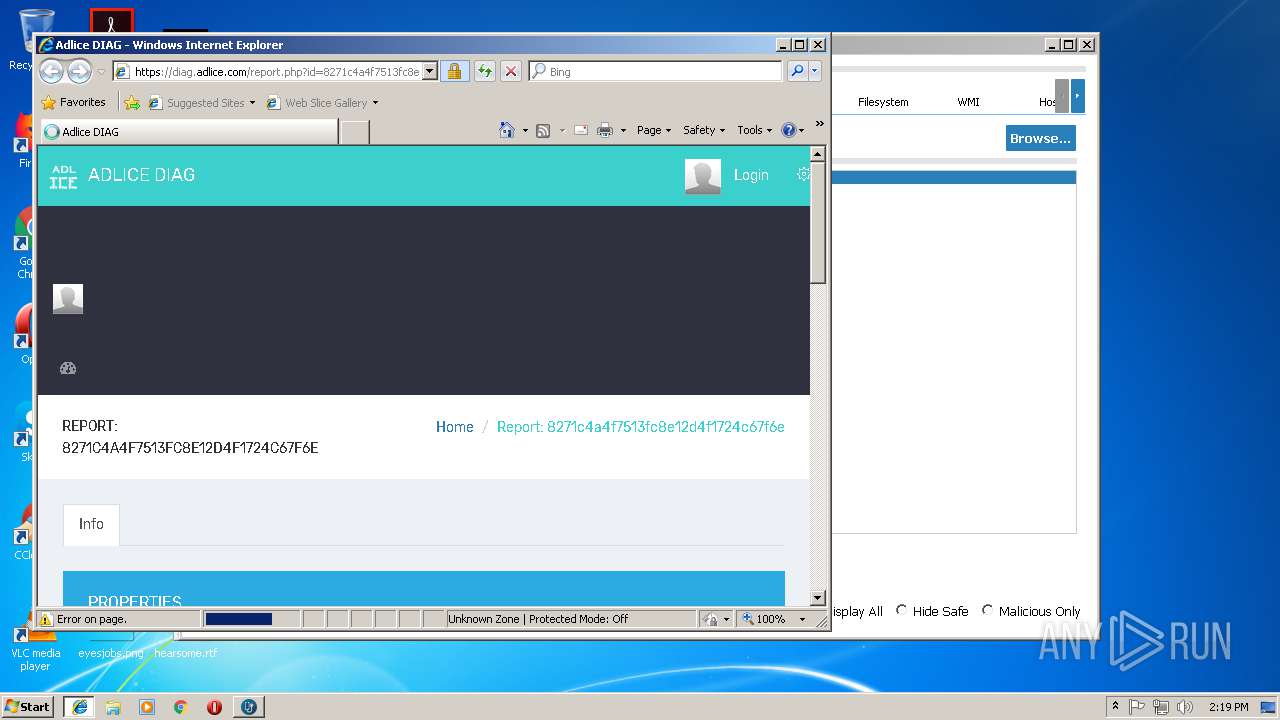The width and height of the screenshot is (1280, 720).
Task: Select the Adlice DIAG browser tab
Action: point(188,131)
